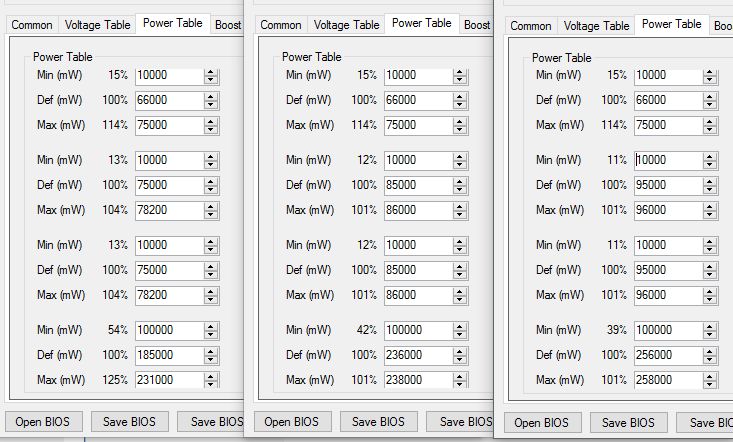Increase the Max 114% value in middle window
Image resolution: width=733 pixels, height=442 pixels.
(460, 122)
